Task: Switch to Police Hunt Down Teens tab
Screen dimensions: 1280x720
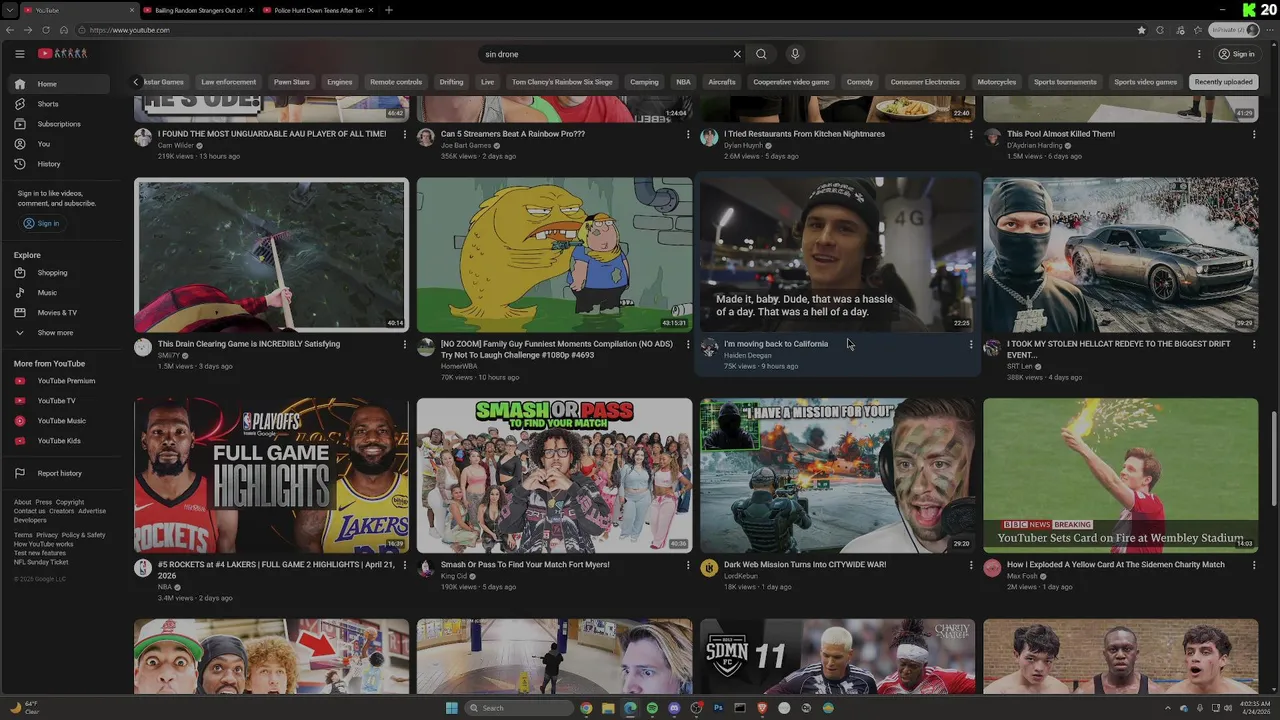Action: (318, 10)
